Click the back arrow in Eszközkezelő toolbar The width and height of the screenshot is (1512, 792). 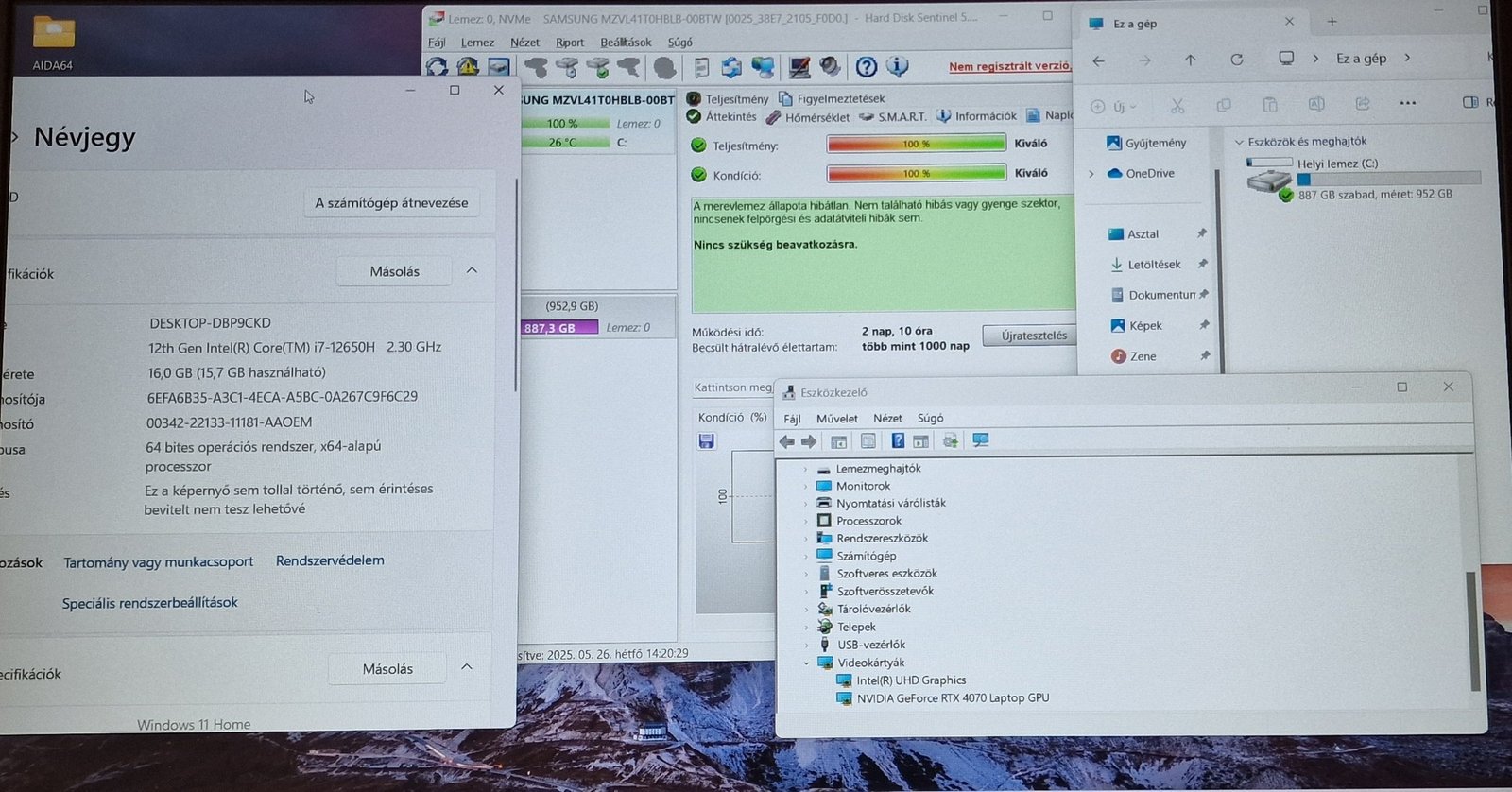(x=786, y=441)
